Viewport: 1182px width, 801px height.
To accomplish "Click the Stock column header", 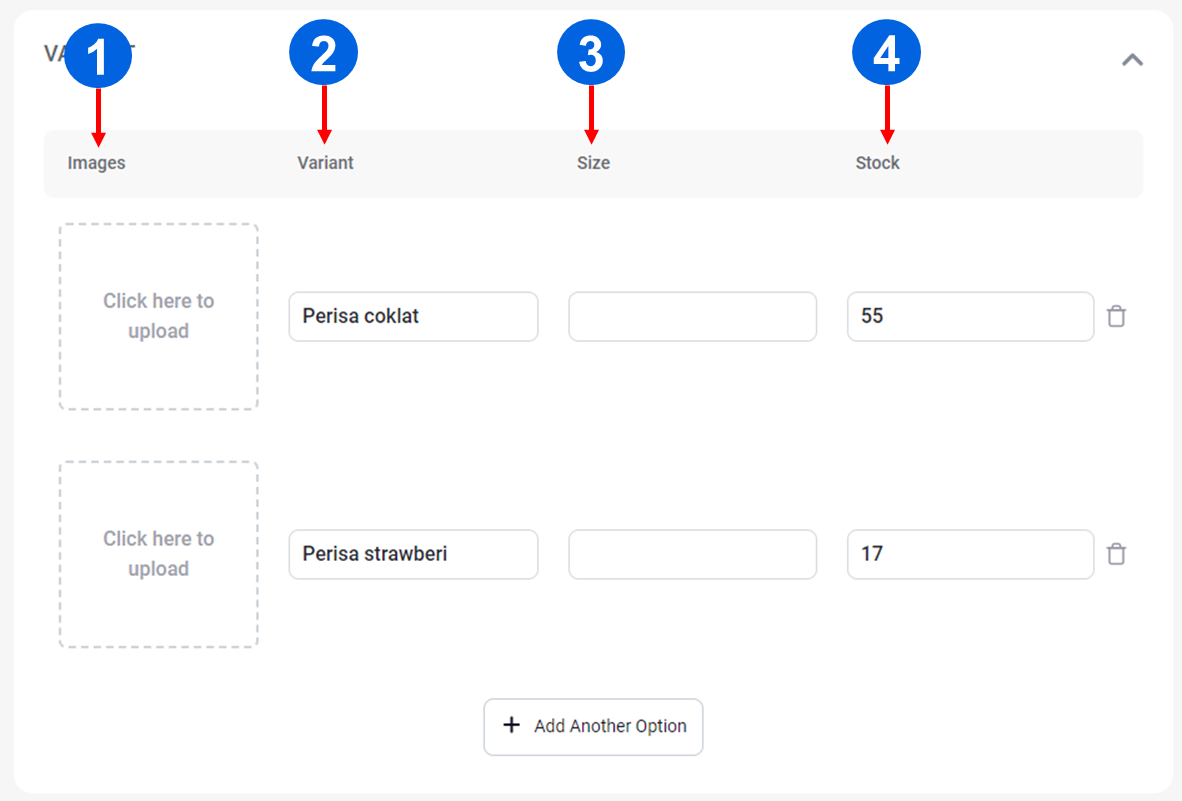I will pyautogui.click(x=877, y=163).
